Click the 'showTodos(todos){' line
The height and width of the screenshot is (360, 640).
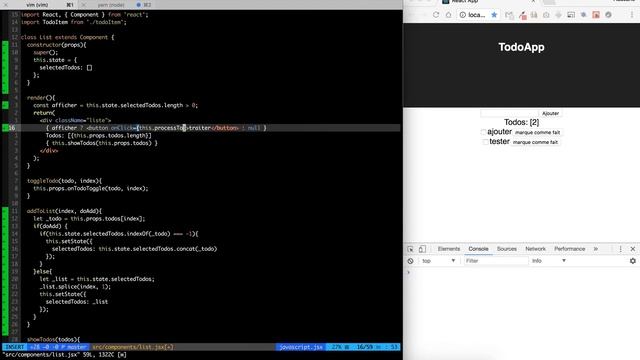pos(53,339)
